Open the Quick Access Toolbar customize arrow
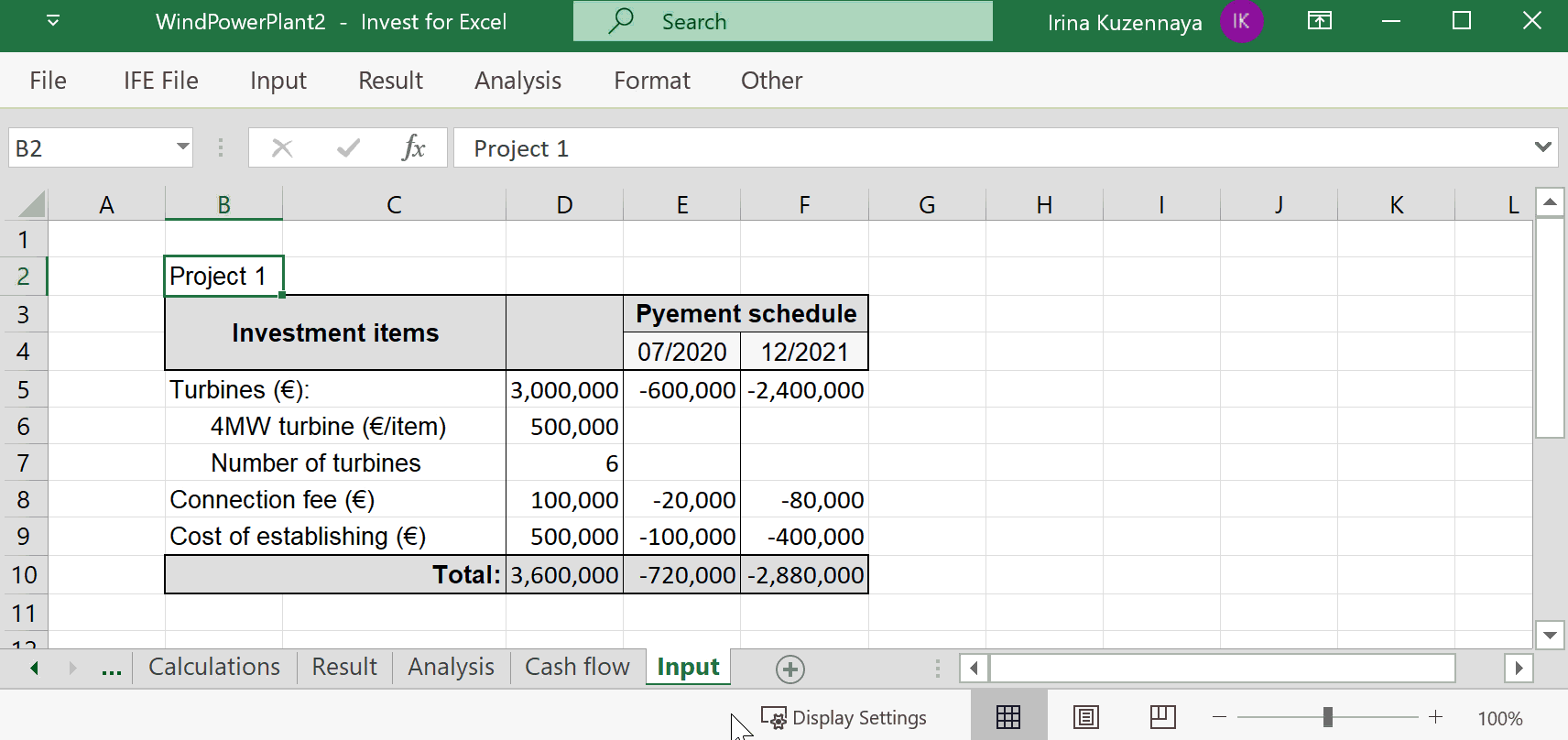This screenshot has width=1568, height=740. point(53,20)
